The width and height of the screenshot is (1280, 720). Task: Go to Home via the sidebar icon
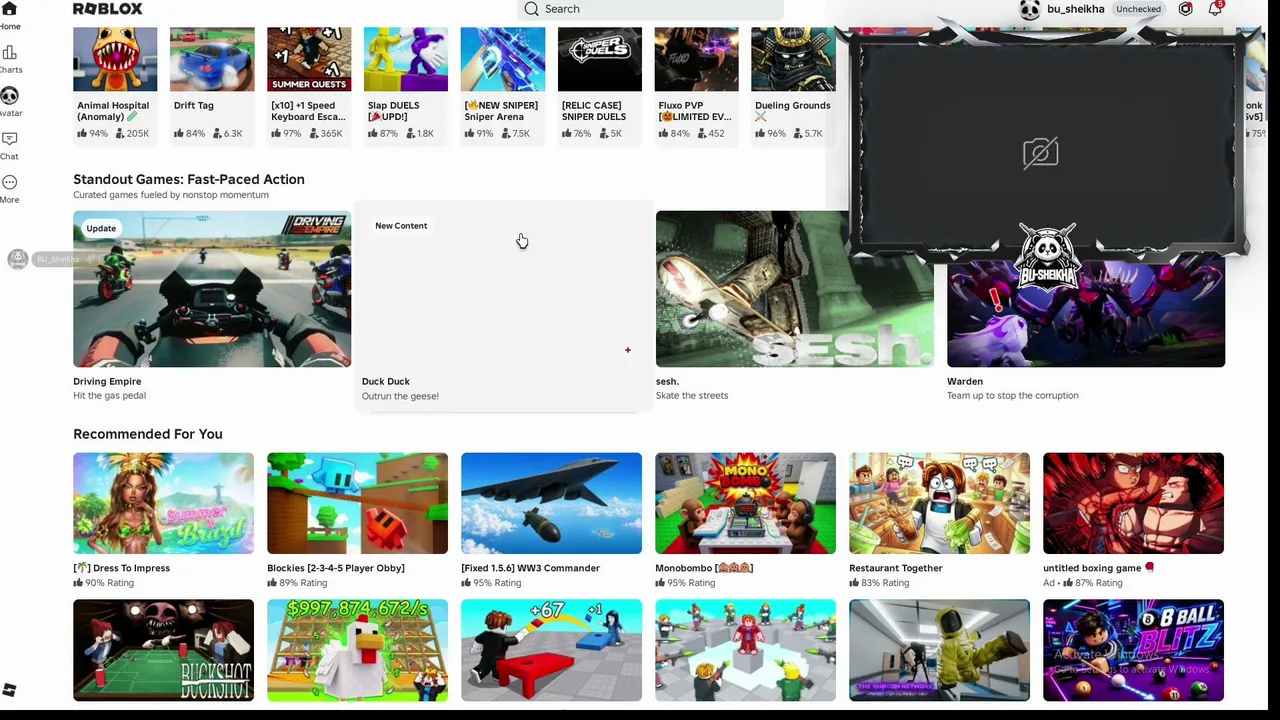pos(9,9)
